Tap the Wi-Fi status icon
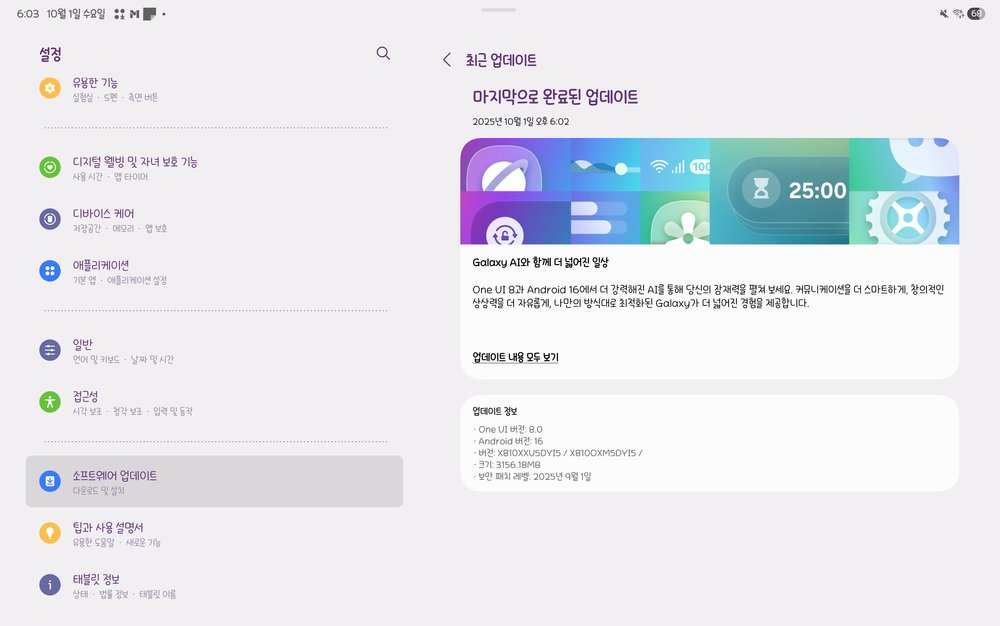 [958, 13]
